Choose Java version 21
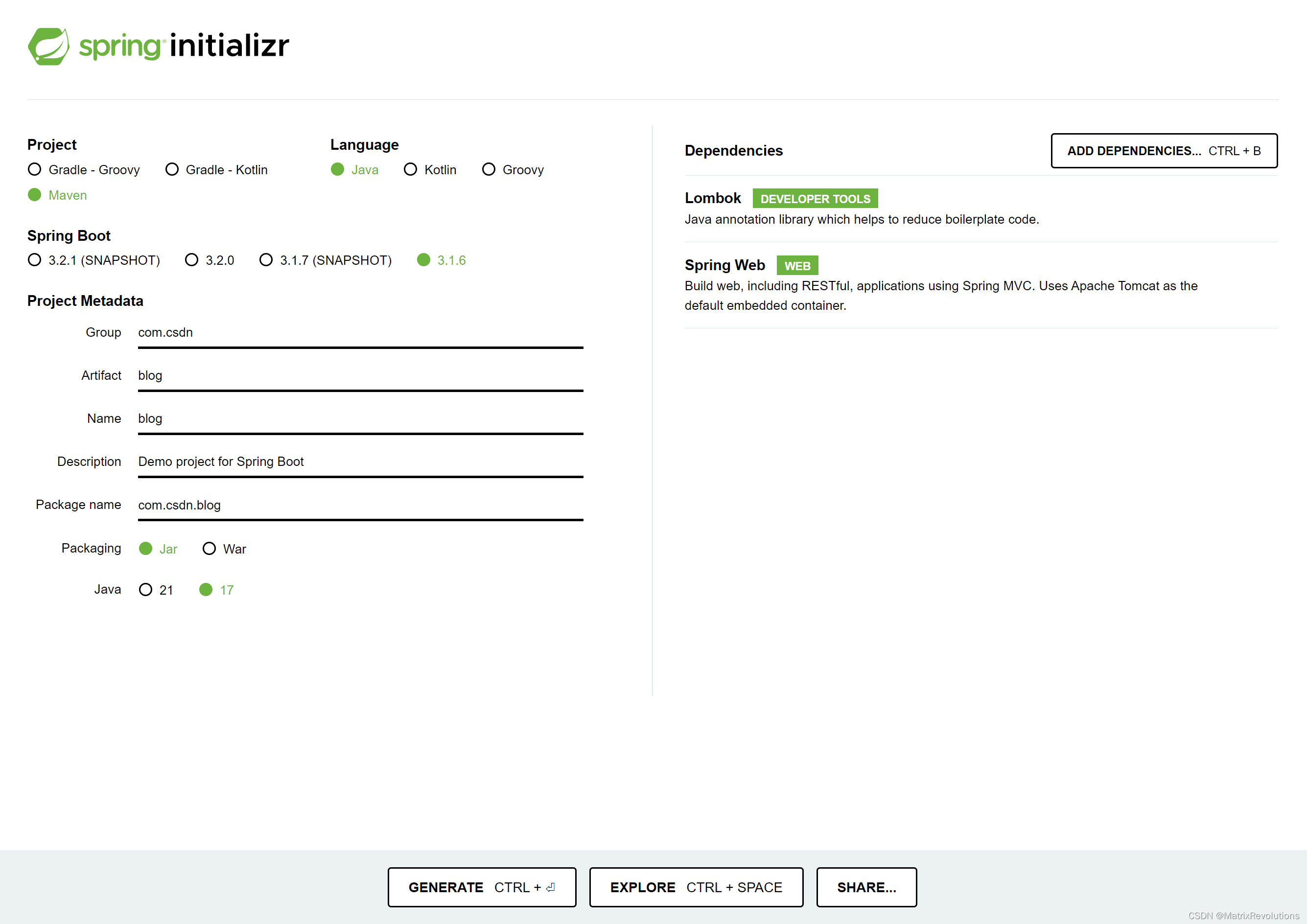The width and height of the screenshot is (1307, 924). click(156, 589)
